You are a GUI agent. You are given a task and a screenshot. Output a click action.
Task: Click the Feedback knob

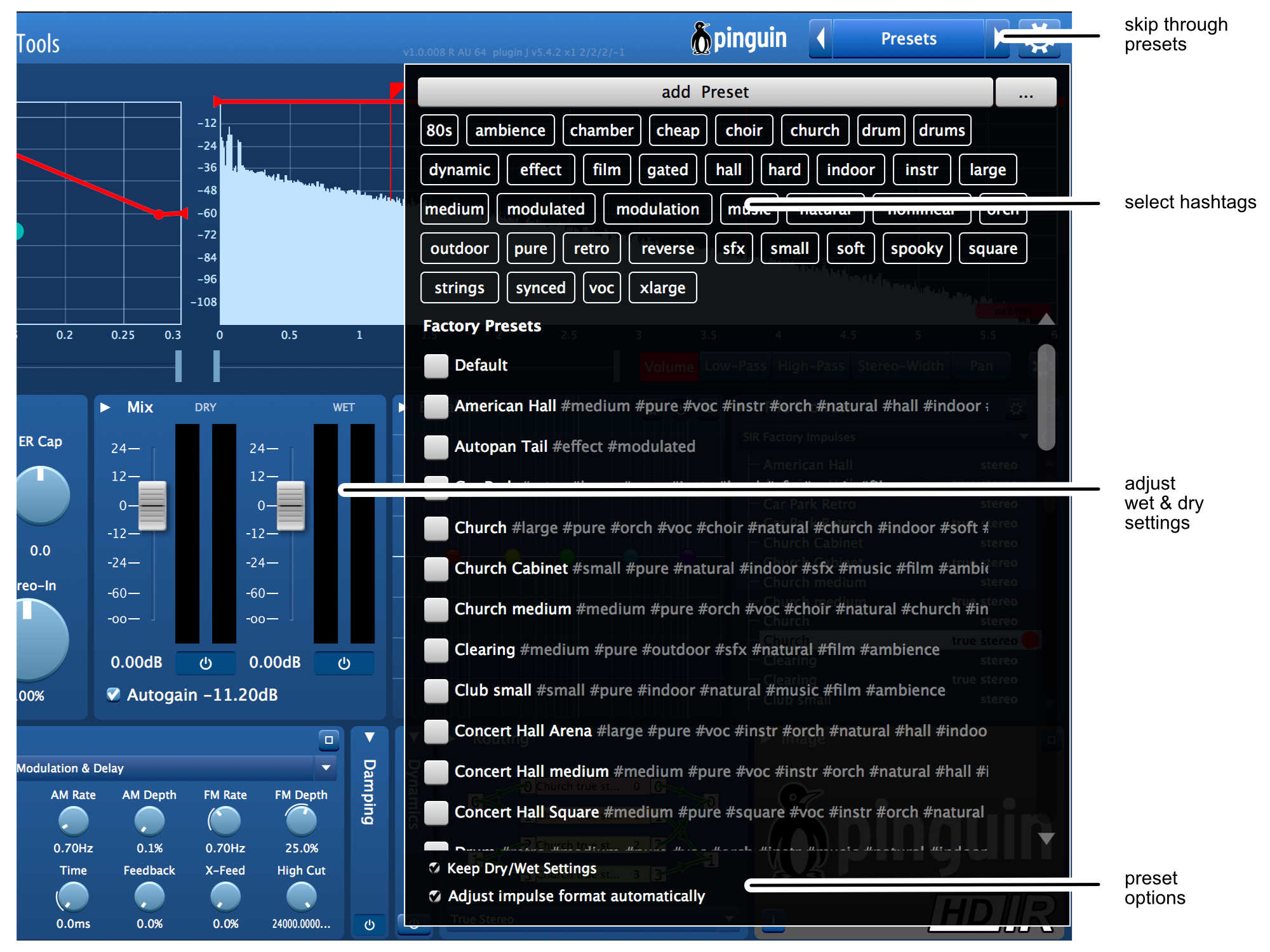pyautogui.click(x=149, y=897)
